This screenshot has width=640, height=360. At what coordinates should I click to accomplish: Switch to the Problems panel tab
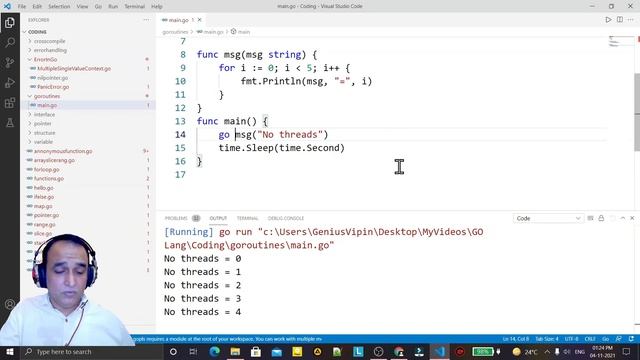[x=176, y=218]
